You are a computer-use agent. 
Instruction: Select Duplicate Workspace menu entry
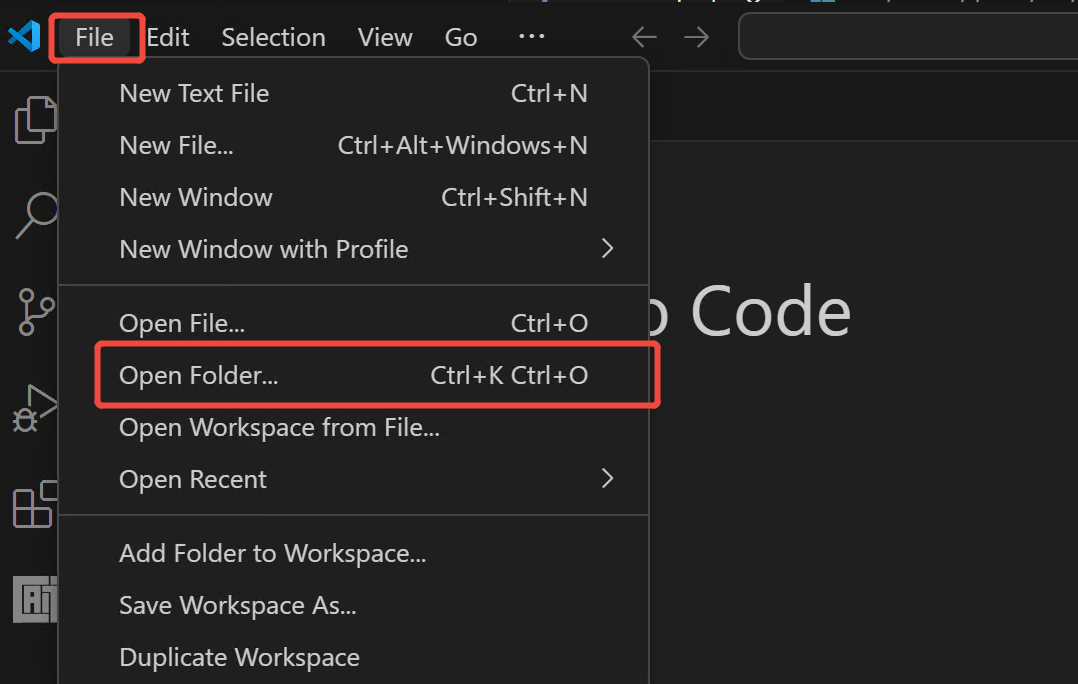click(x=240, y=657)
